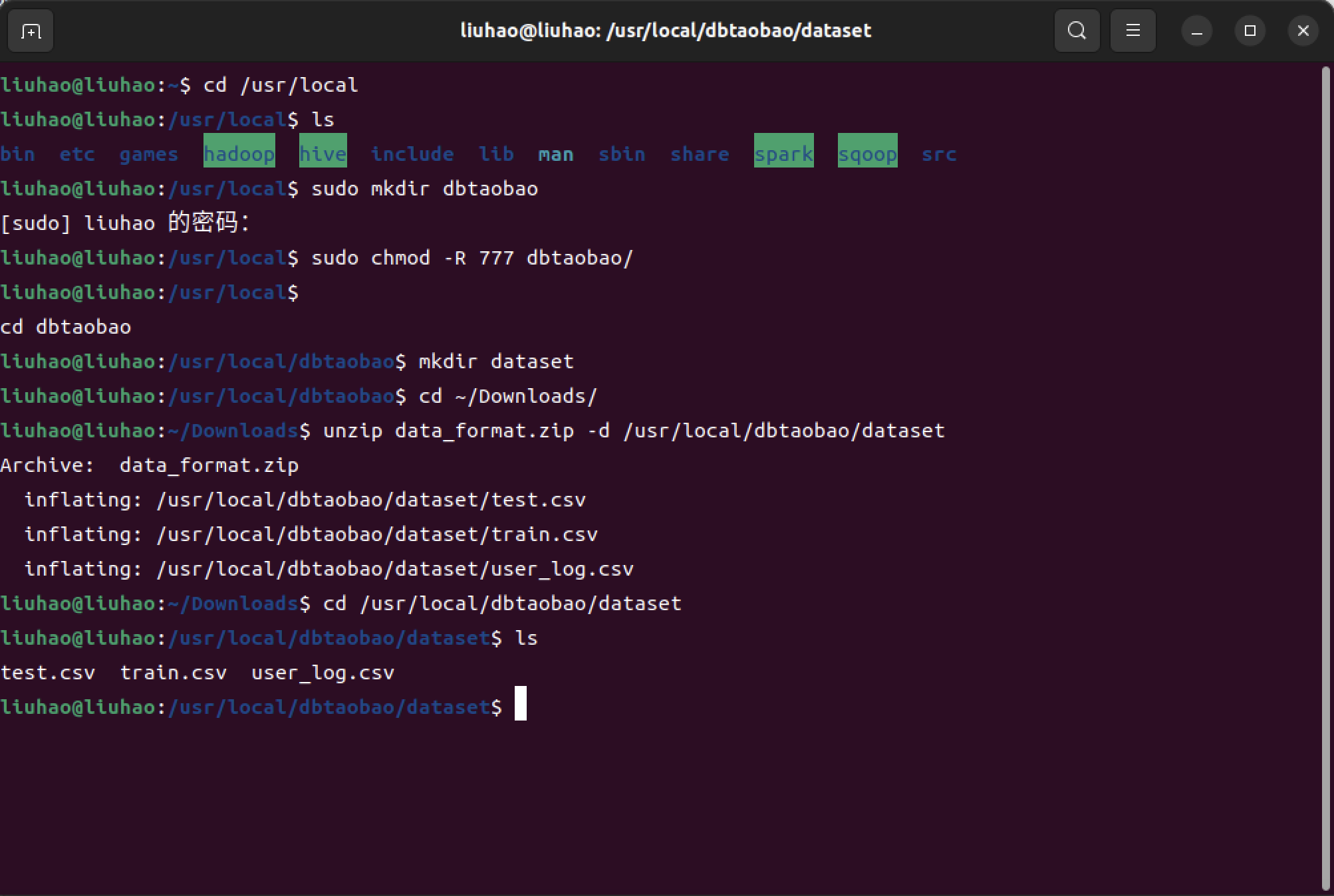This screenshot has height=896, width=1334.
Task: Click the 'cd /usr/local' command text
Action: pos(281,85)
